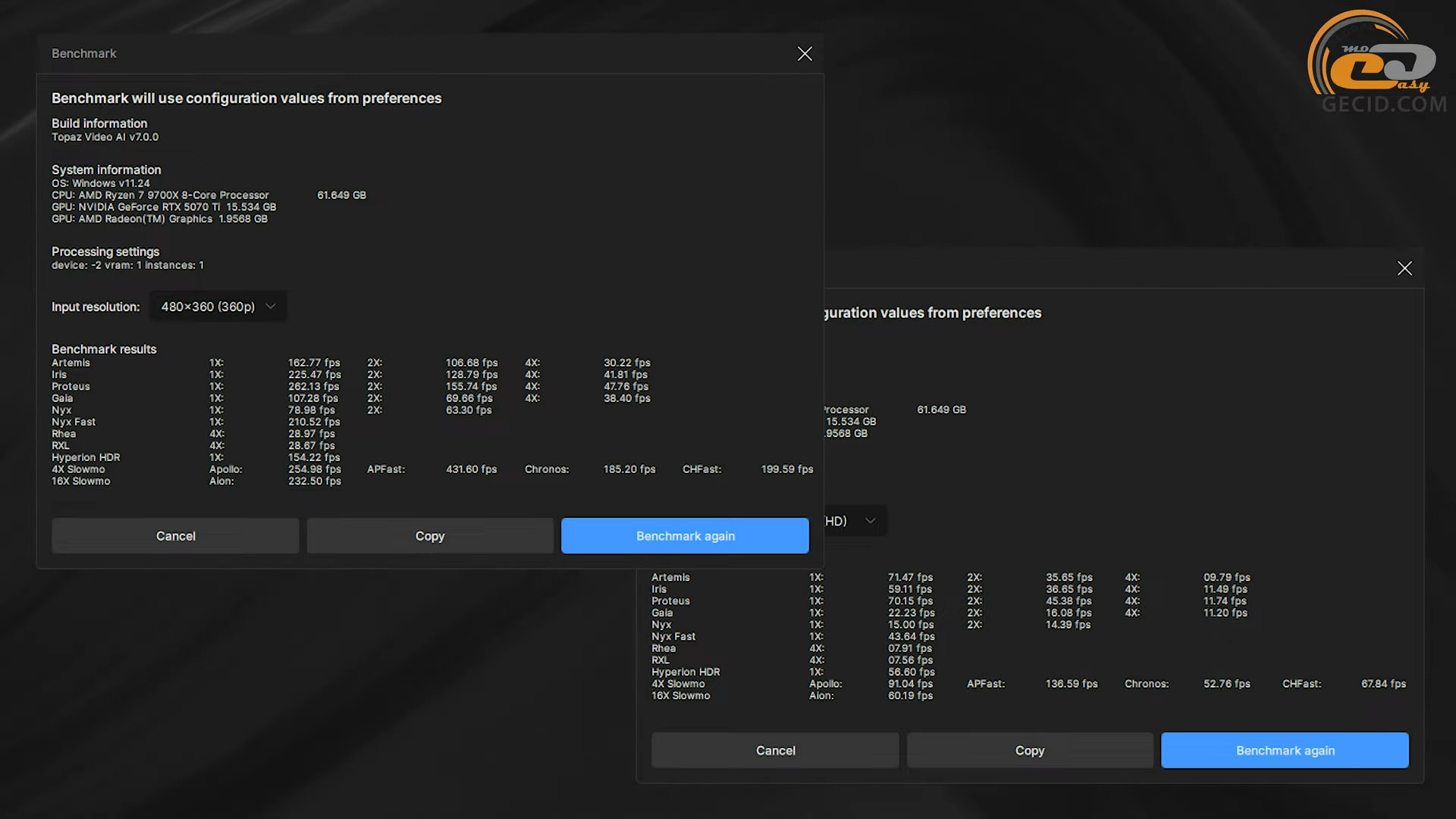The width and height of the screenshot is (1456, 819).
Task: Click the 61.649 GB memory value in front dialog
Action: 341,196
